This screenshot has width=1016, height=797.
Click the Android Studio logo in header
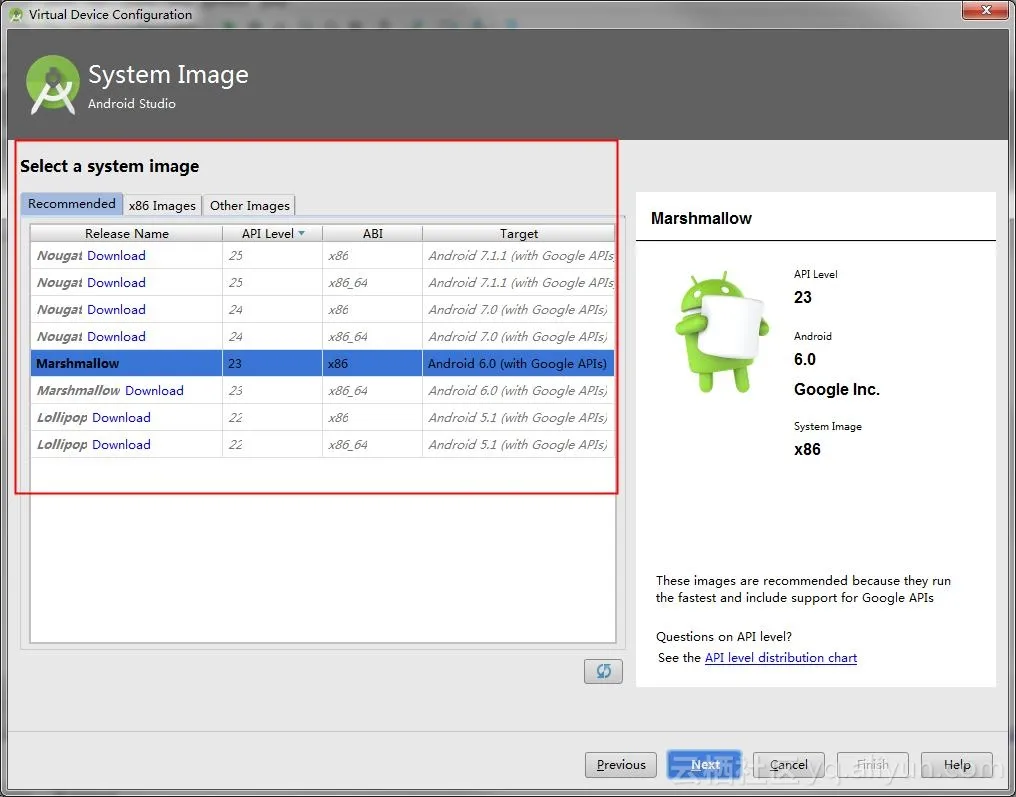(x=52, y=85)
